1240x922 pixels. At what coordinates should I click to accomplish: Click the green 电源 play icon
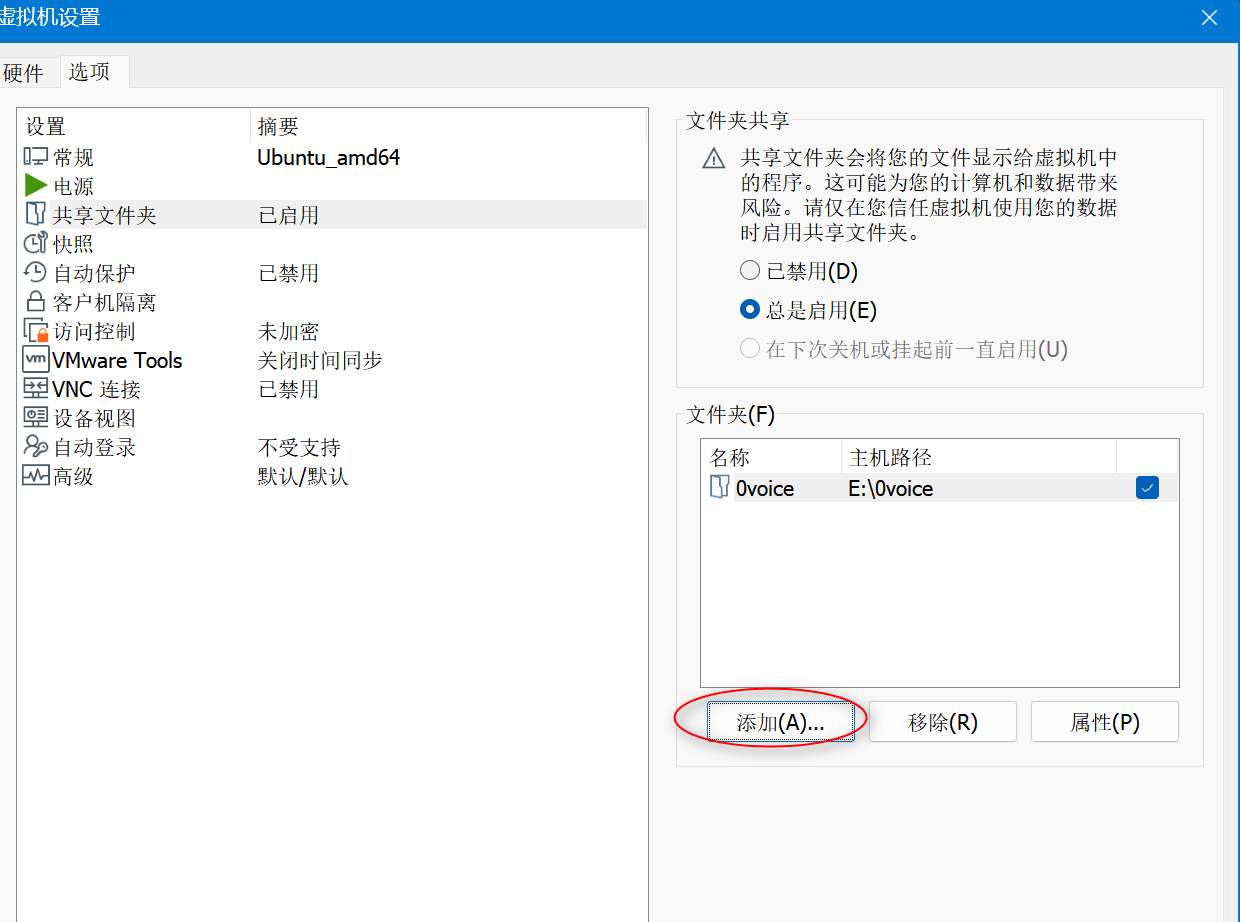[36, 186]
